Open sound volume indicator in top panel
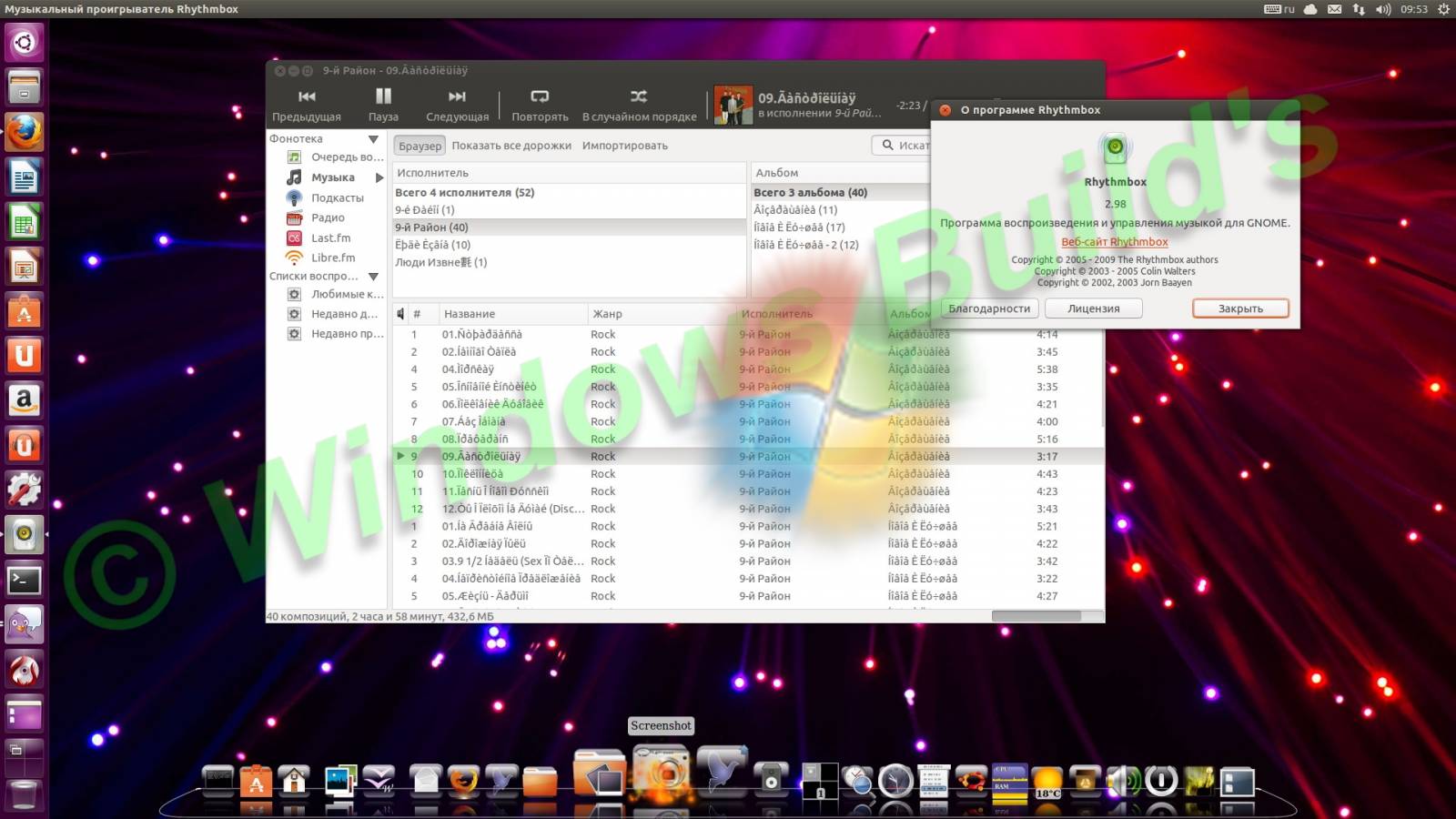Viewport: 1456px width, 819px height. coord(1383,9)
